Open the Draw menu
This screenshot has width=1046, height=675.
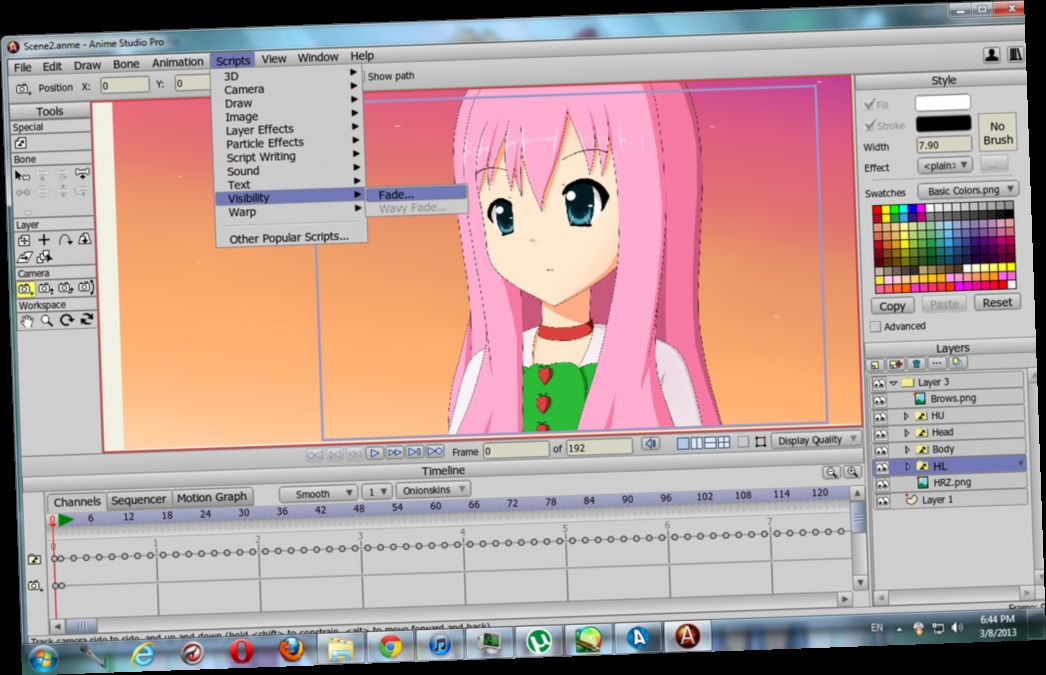[87, 65]
